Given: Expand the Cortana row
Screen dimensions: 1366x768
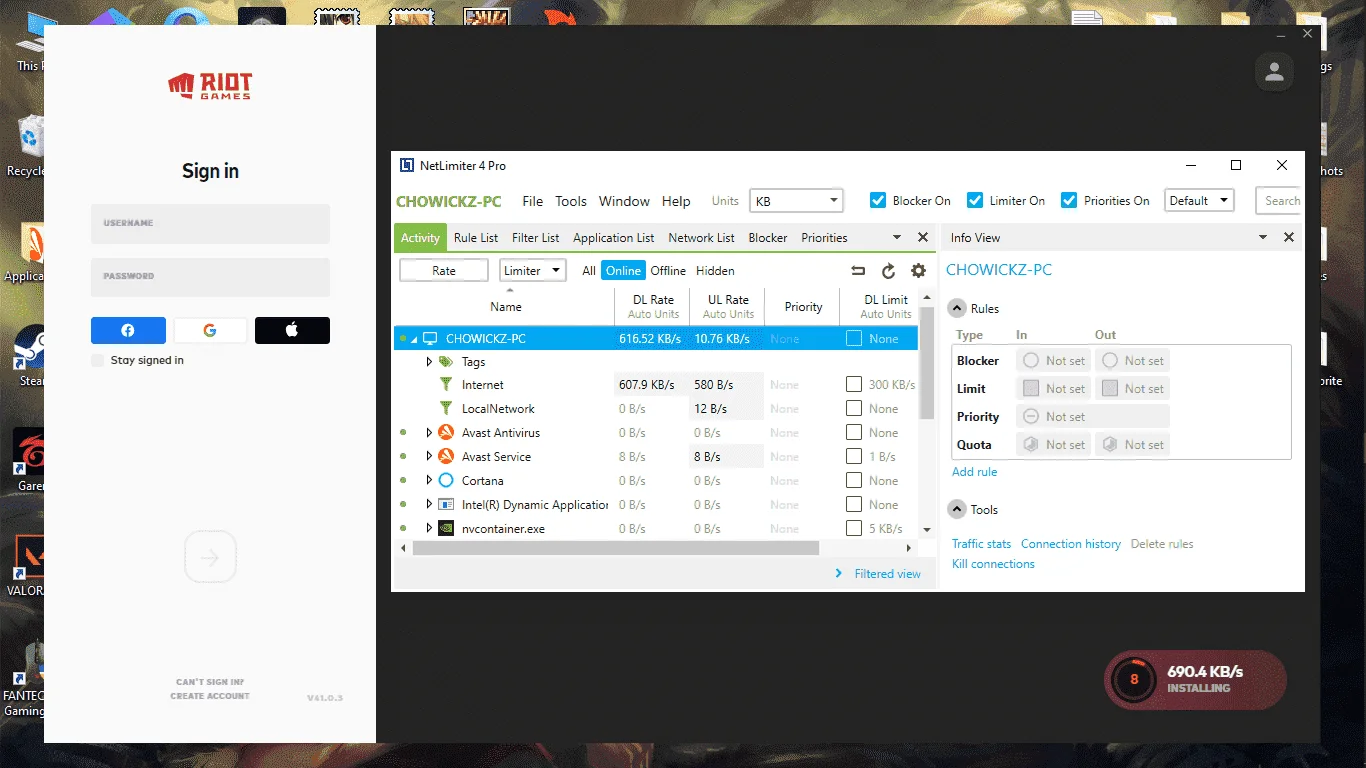Looking at the screenshot, I should coord(429,481).
